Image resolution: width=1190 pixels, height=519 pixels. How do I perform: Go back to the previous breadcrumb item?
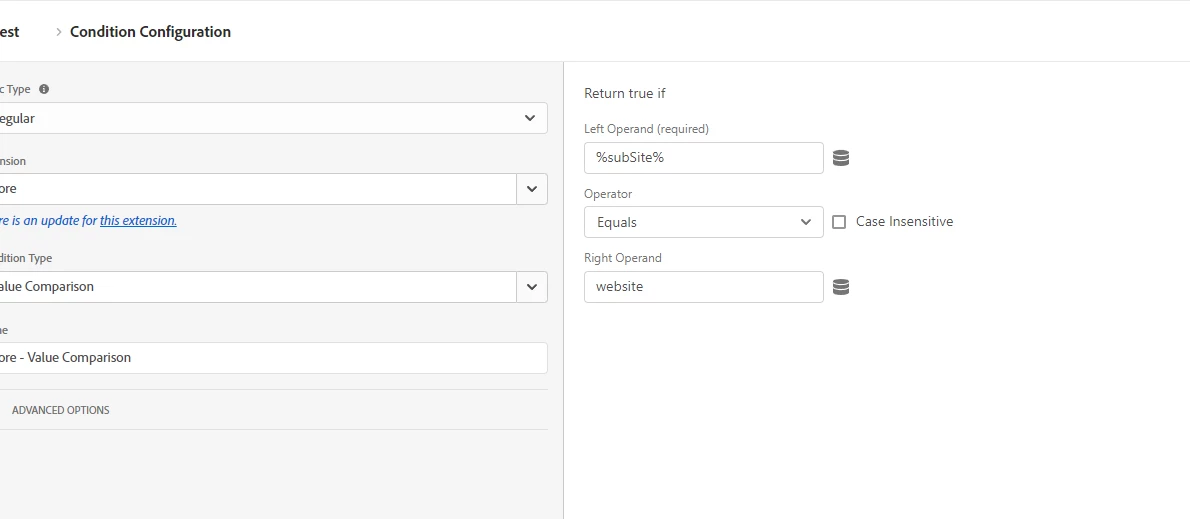pyautogui.click(x=10, y=32)
